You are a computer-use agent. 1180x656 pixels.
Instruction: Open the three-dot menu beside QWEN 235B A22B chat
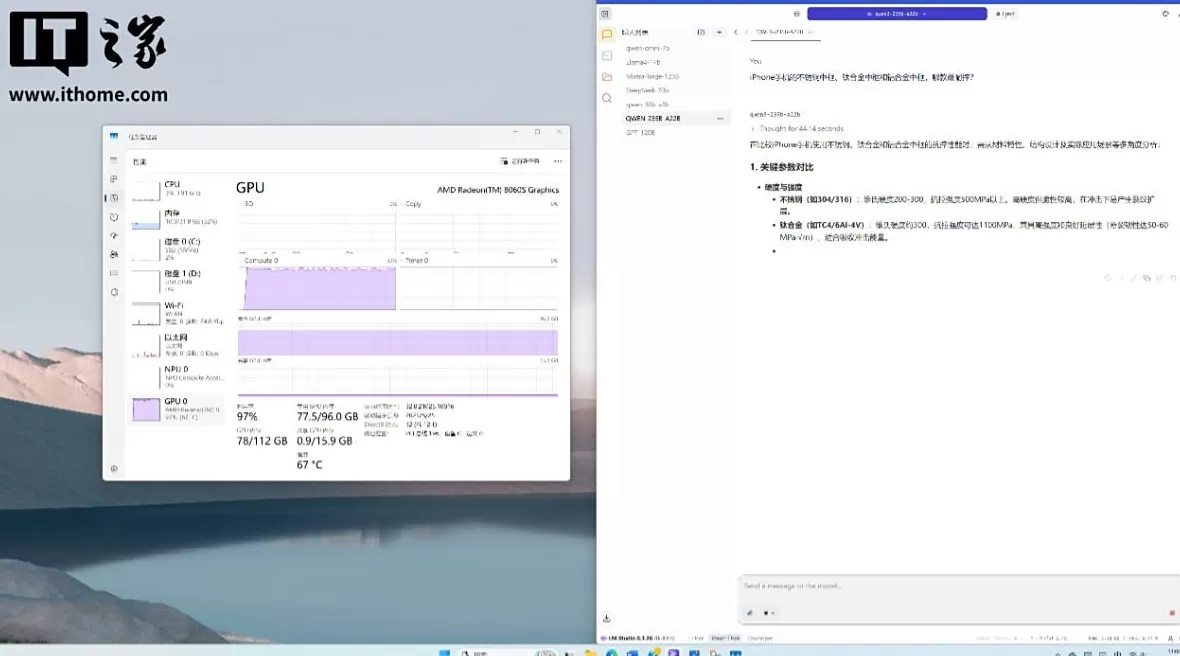coord(720,118)
